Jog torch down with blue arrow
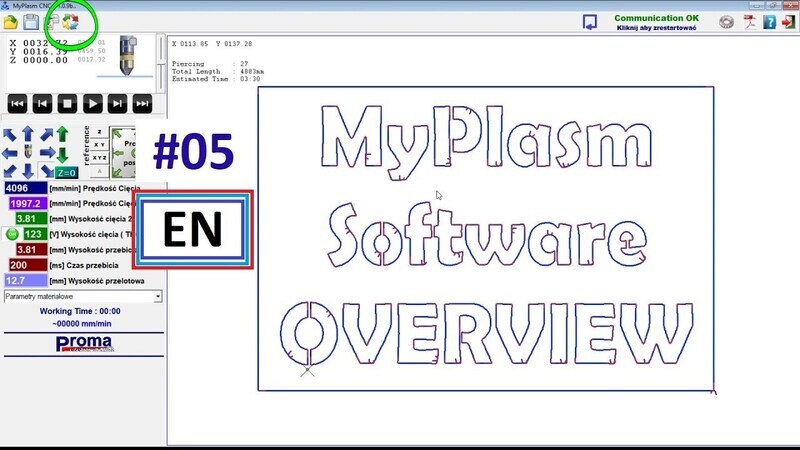 coord(28,171)
